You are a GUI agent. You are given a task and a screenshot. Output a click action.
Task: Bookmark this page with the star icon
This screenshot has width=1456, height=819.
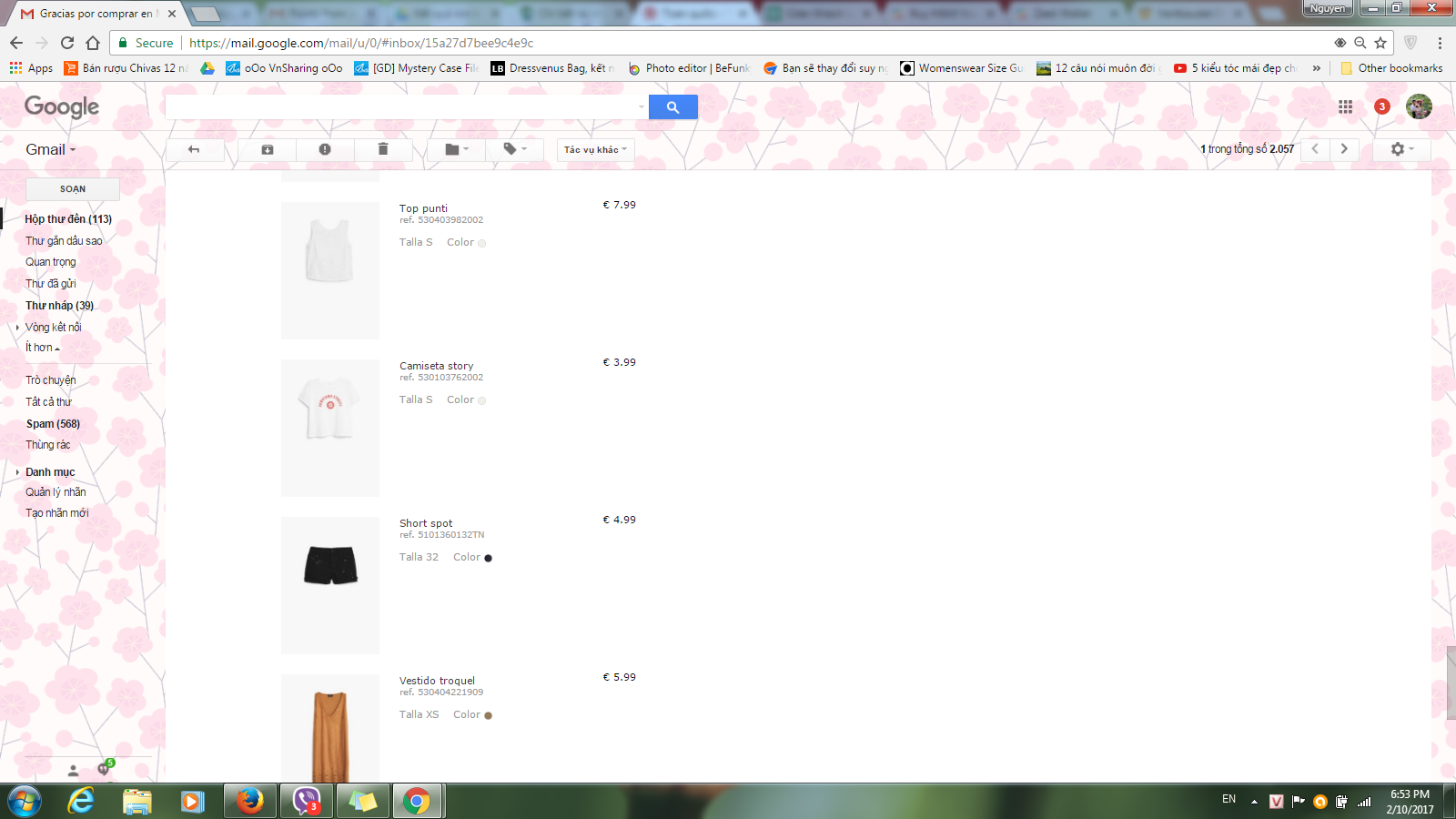(x=1380, y=43)
